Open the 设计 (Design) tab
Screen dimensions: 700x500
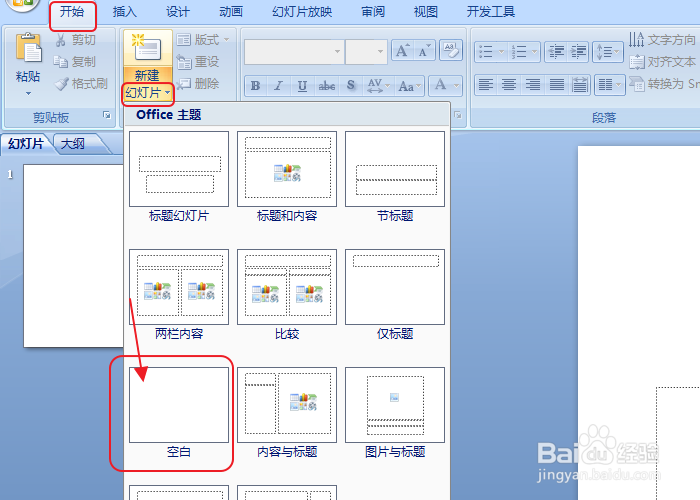click(x=178, y=12)
